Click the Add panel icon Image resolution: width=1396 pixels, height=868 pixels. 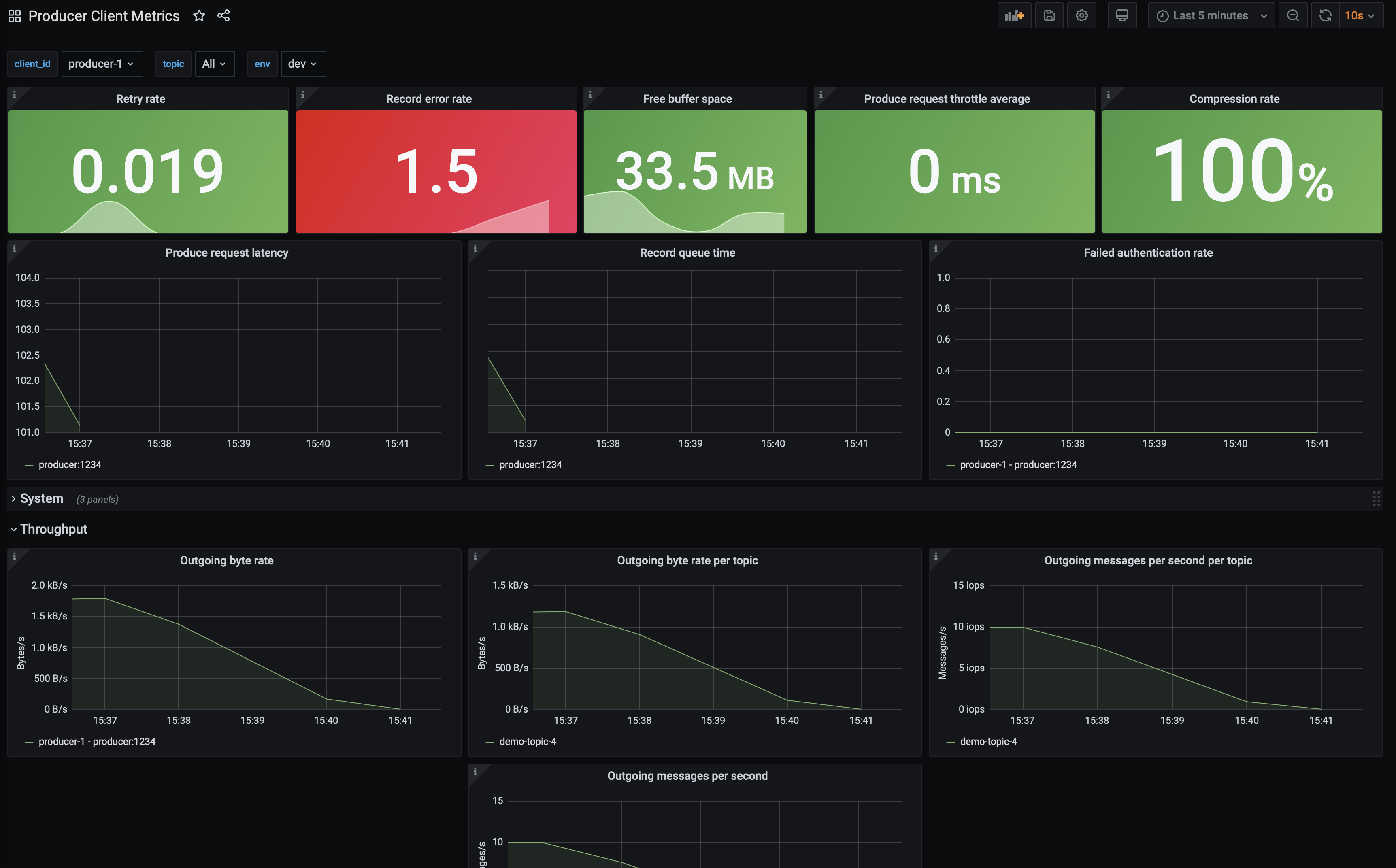point(1014,15)
